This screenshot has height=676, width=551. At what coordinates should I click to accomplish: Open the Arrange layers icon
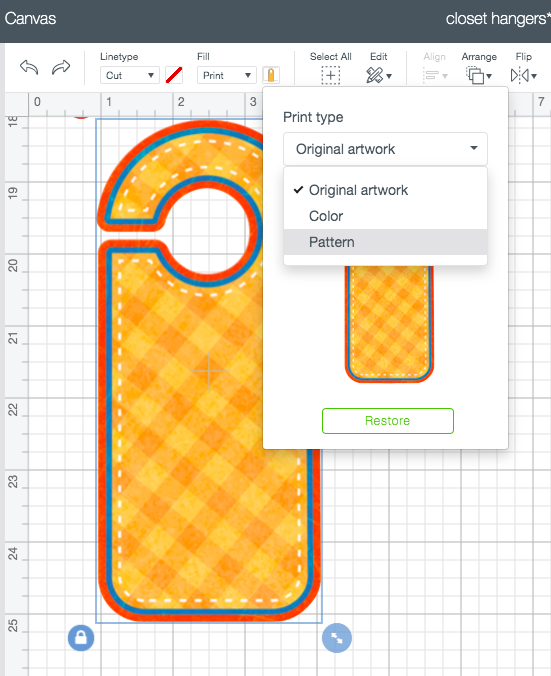coord(479,75)
